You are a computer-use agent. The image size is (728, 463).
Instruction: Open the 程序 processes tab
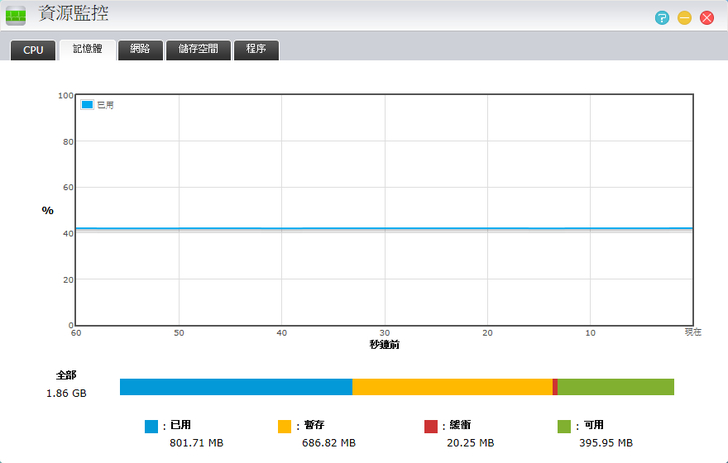point(256,50)
